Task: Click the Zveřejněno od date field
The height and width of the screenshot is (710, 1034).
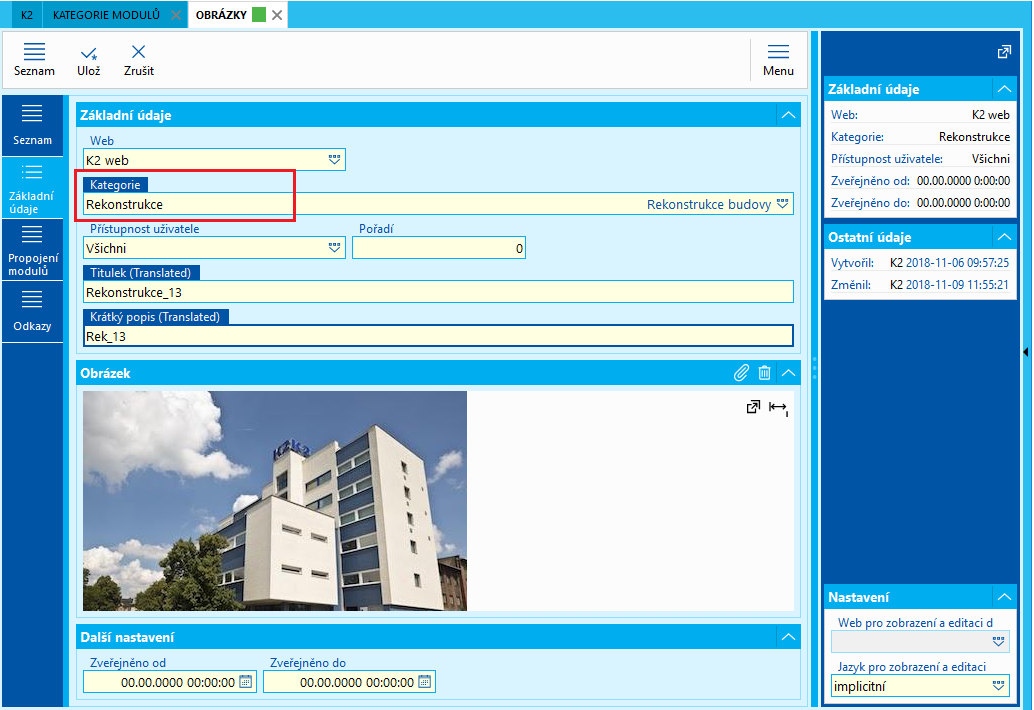Action: [169, 682]
